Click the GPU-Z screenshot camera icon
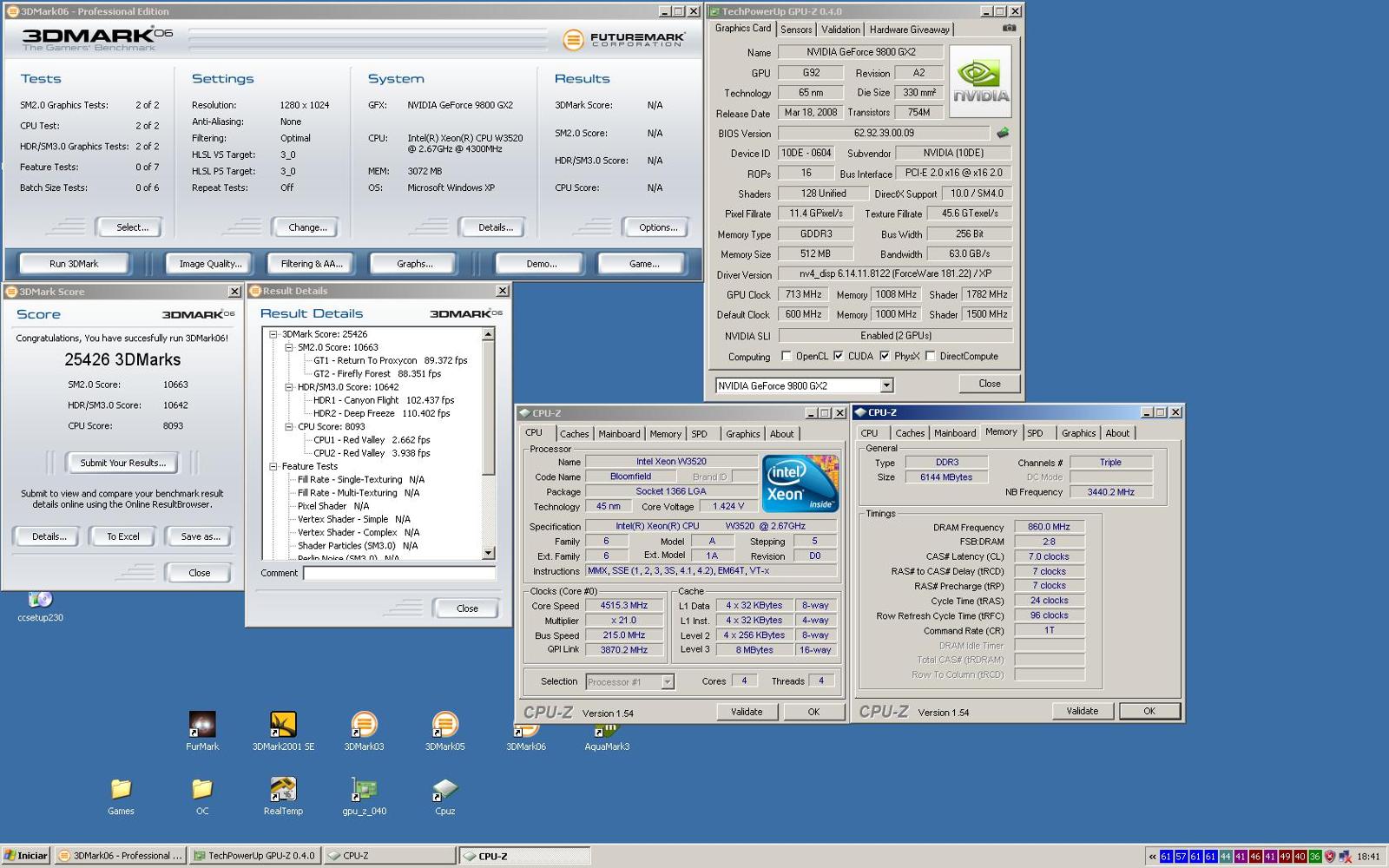This screenshot has width=1389, height=868. pos(1009,28)
